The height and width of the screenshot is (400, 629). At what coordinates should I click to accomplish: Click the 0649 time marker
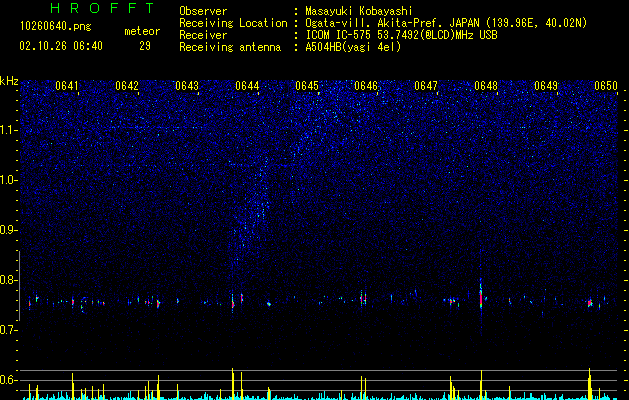(x=546, y=86)
